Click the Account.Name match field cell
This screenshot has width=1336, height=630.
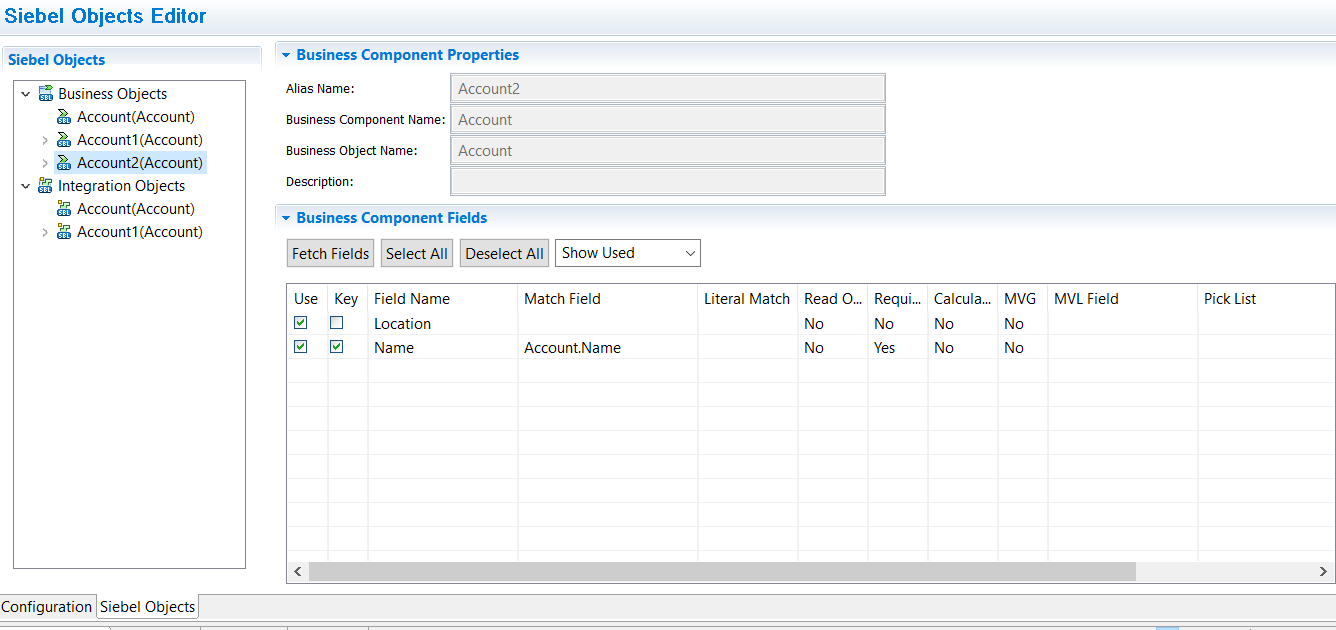click(608, 348)
